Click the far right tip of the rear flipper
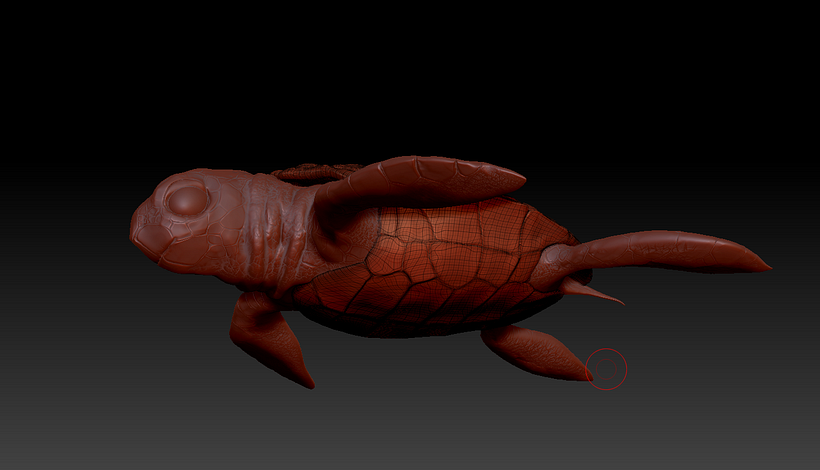This screenshot has width=820, height=470. (765, 267)
